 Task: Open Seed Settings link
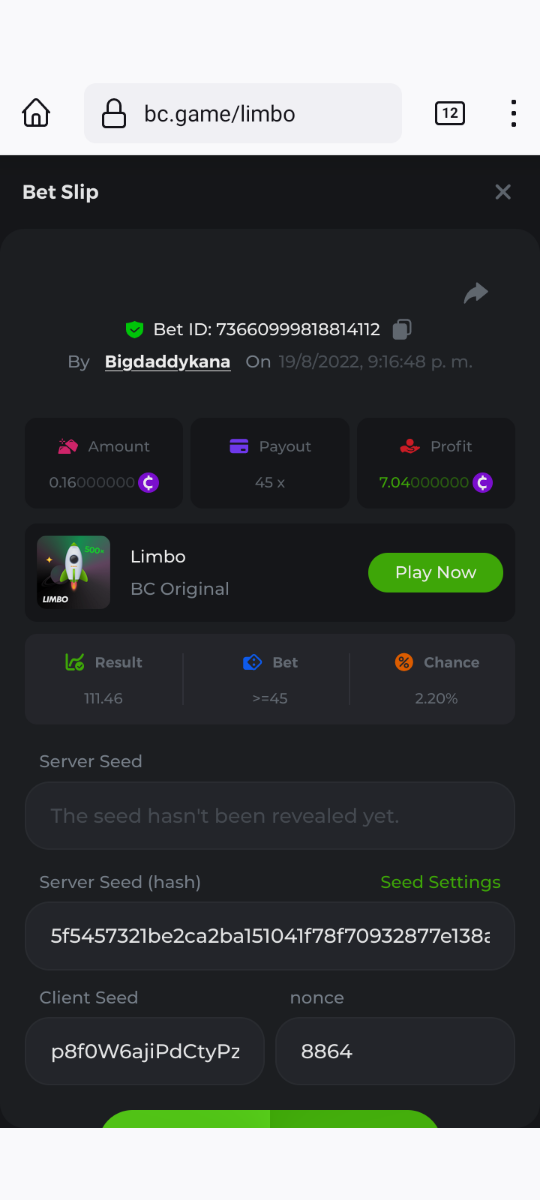(441, 882)
